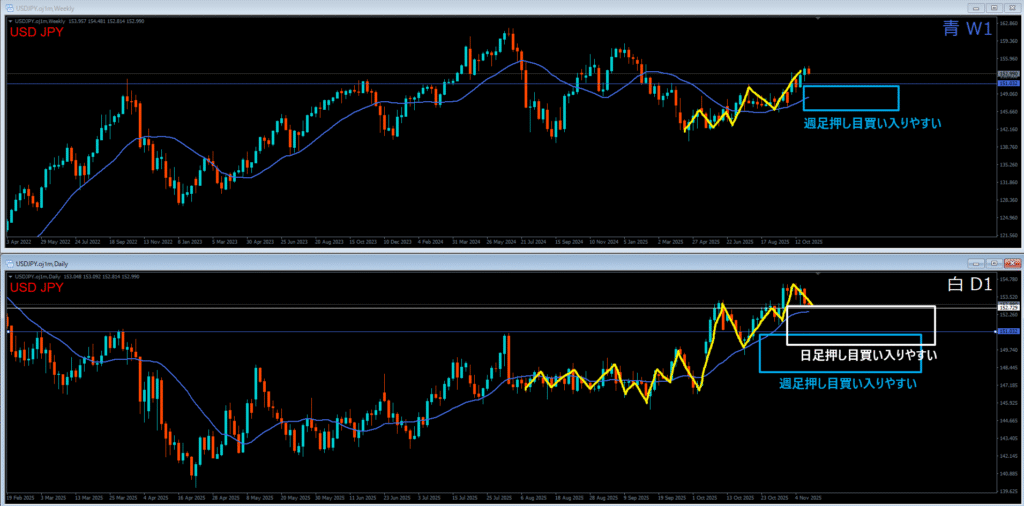Viewport: 1024px width, 506px height.
Task: Click the red USD JPY label on Weekly chart
Action: [36, 33]
